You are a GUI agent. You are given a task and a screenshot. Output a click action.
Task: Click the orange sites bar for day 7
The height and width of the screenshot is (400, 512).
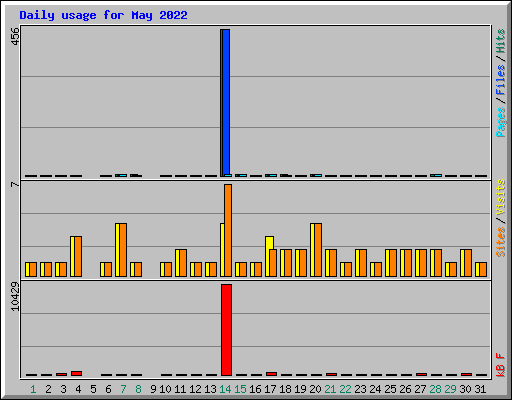point(123,250)
